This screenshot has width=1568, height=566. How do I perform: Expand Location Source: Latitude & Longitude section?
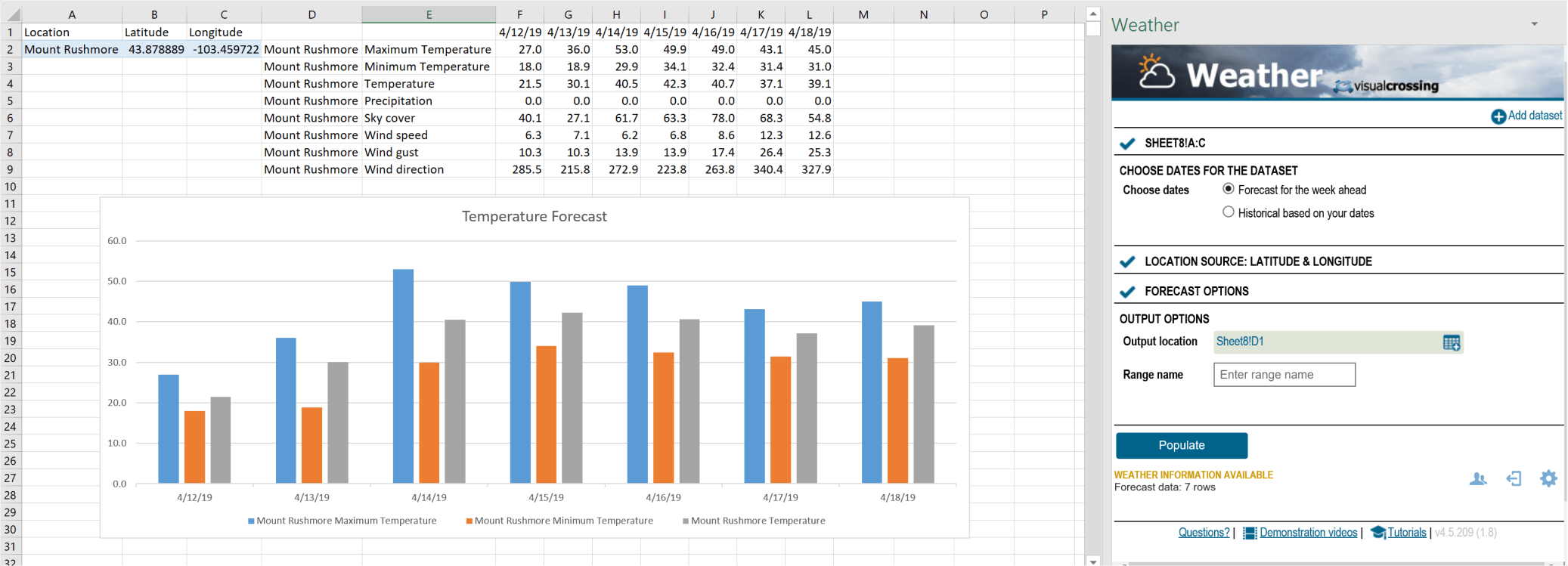(1258, 261)
